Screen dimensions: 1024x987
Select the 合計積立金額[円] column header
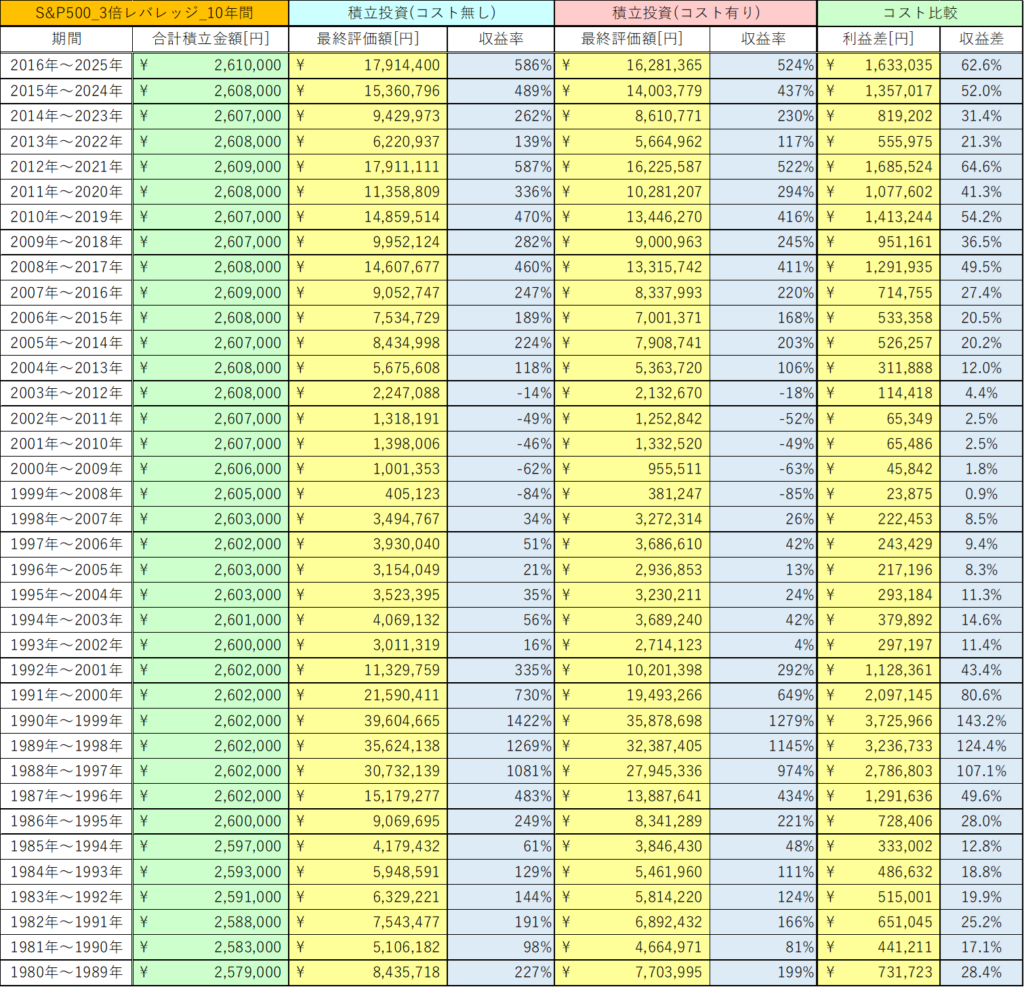point(210,39)
